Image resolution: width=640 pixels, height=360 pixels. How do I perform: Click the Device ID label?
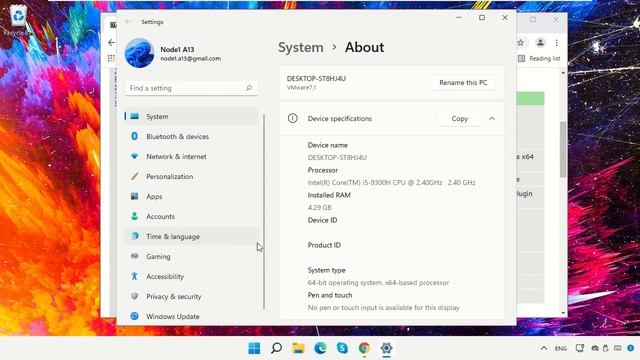[322, 220]
